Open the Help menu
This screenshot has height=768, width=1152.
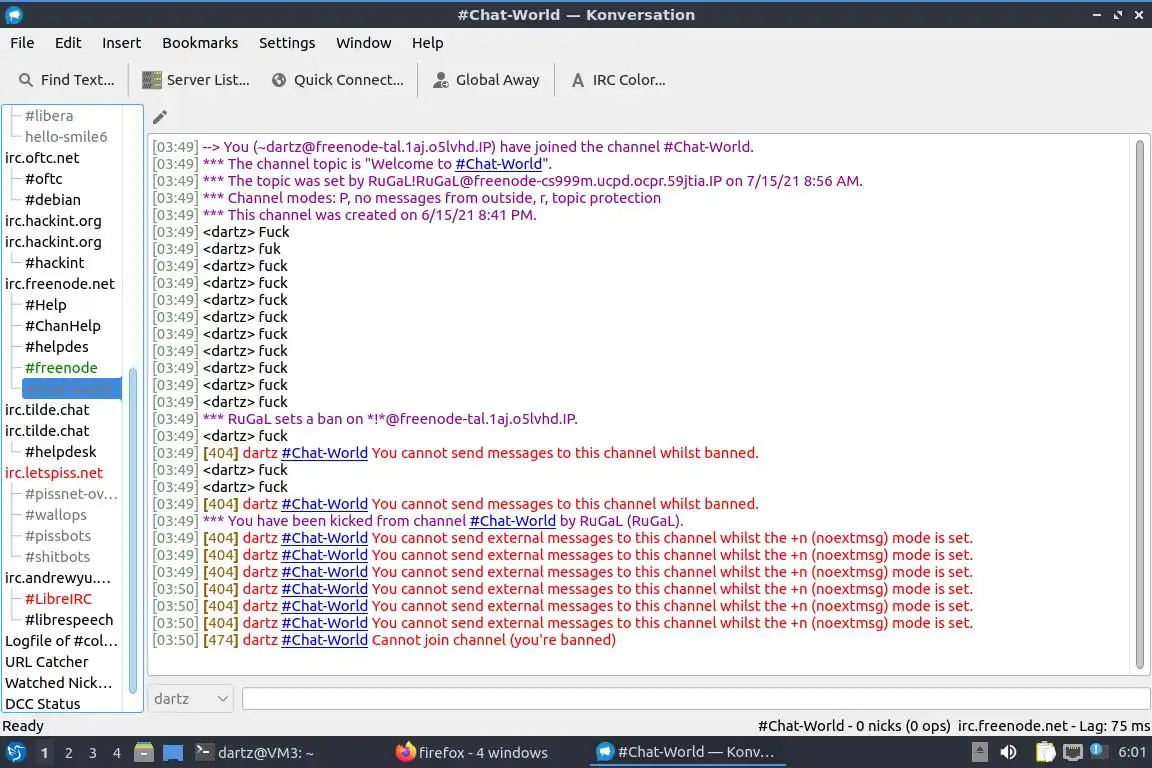click(427, 43)
